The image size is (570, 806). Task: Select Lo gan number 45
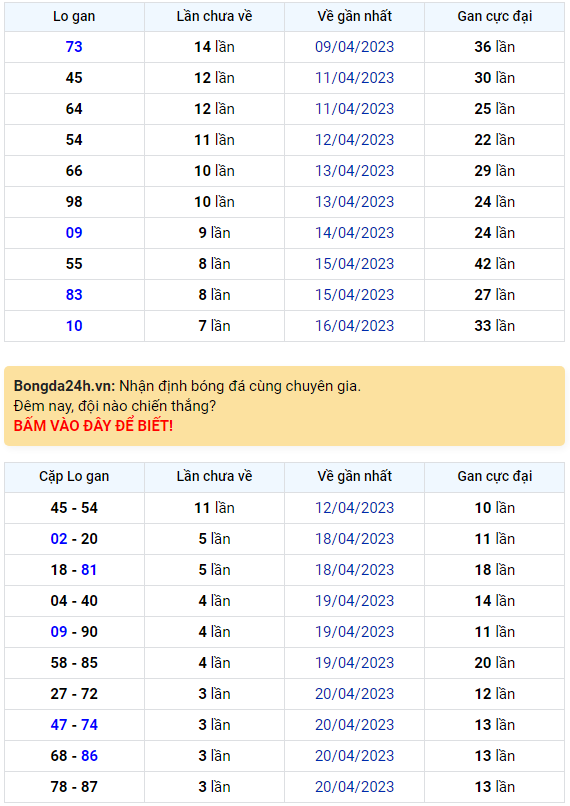(74, 78)
